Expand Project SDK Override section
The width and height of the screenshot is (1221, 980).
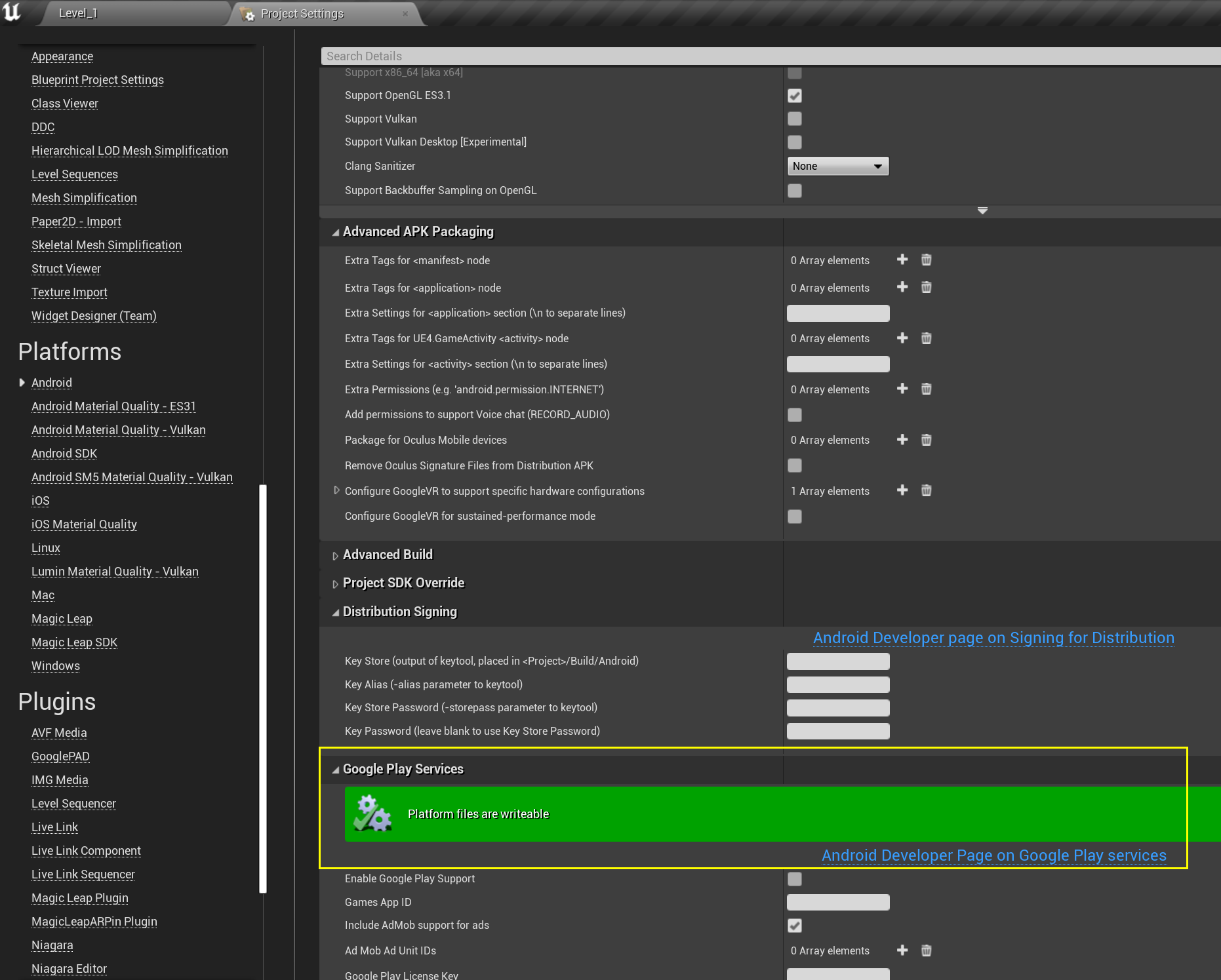point(335,584)
